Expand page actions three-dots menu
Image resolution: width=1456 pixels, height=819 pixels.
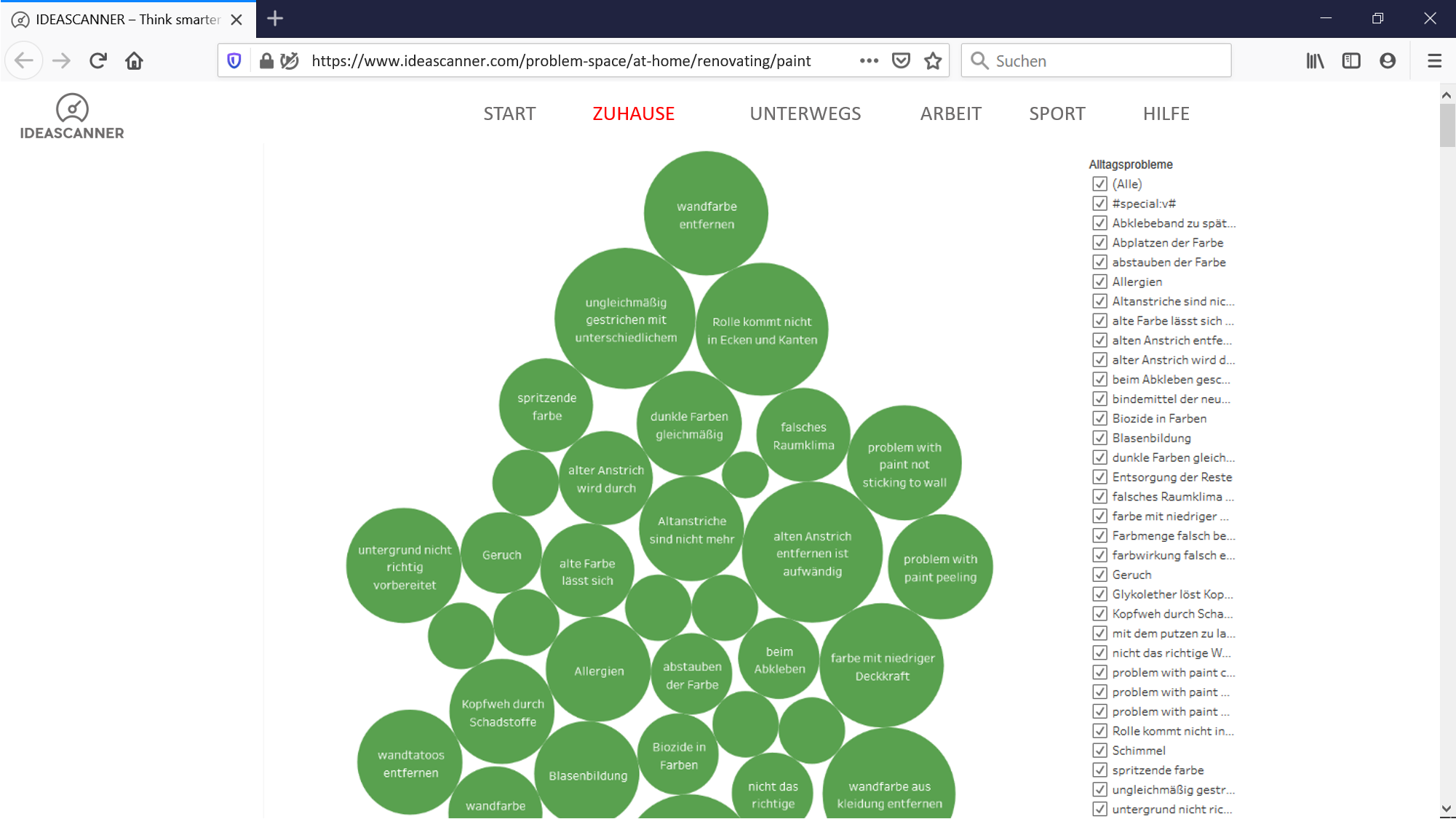click(x=869, y=60)
